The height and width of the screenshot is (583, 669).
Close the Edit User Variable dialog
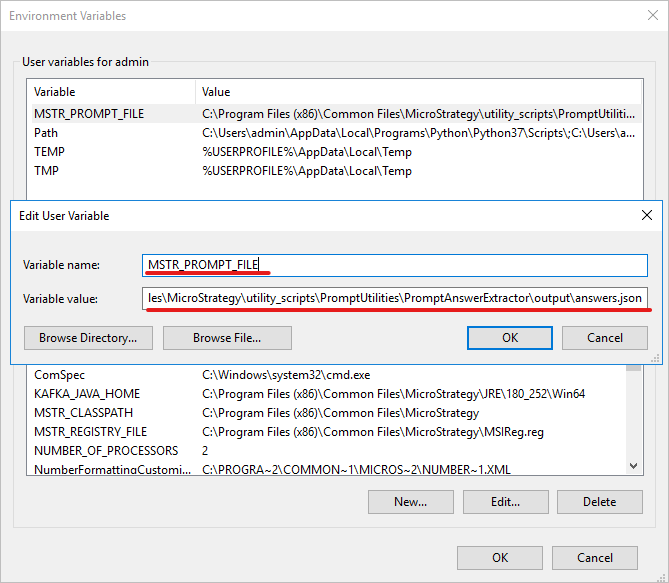[647, 215]
